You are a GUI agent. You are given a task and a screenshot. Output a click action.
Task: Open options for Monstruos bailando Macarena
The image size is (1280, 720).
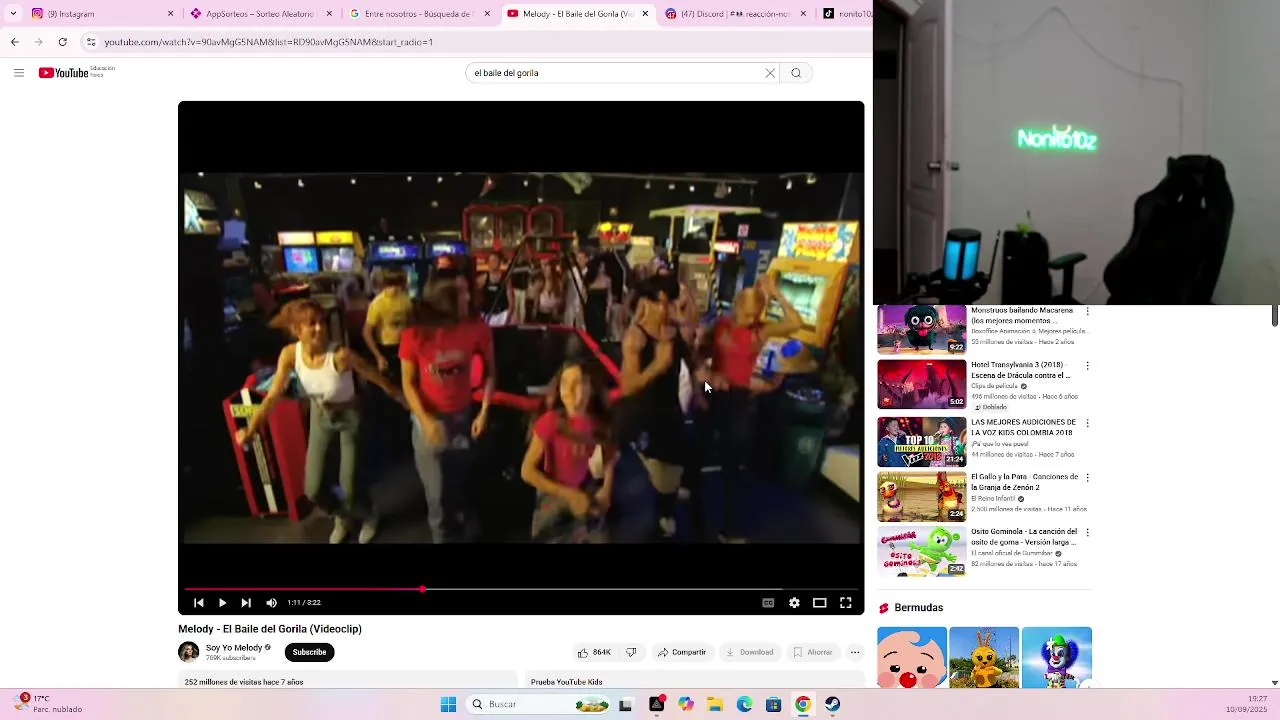point(1087,311)
